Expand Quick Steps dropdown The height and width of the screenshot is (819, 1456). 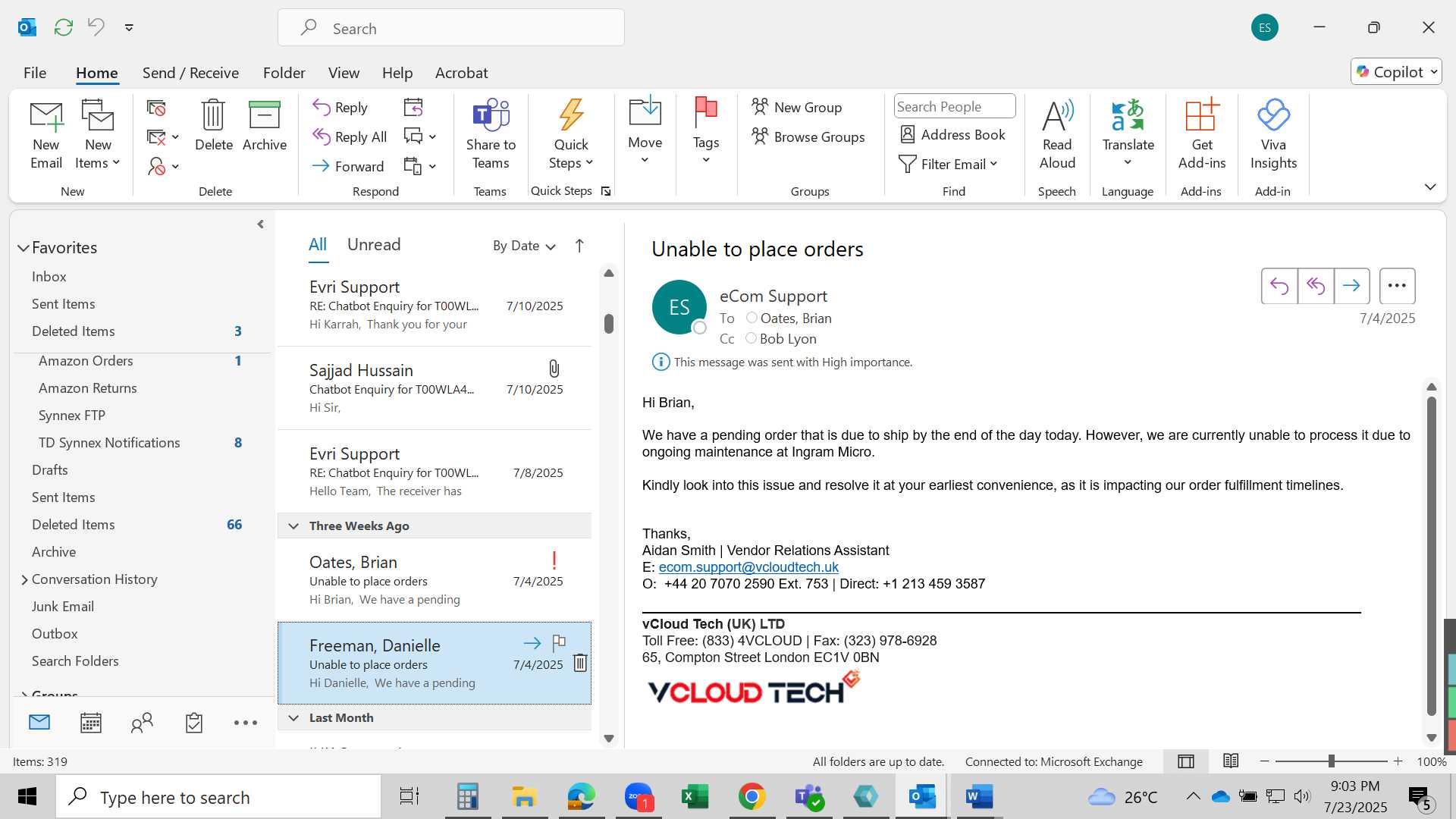pos(571,134)
